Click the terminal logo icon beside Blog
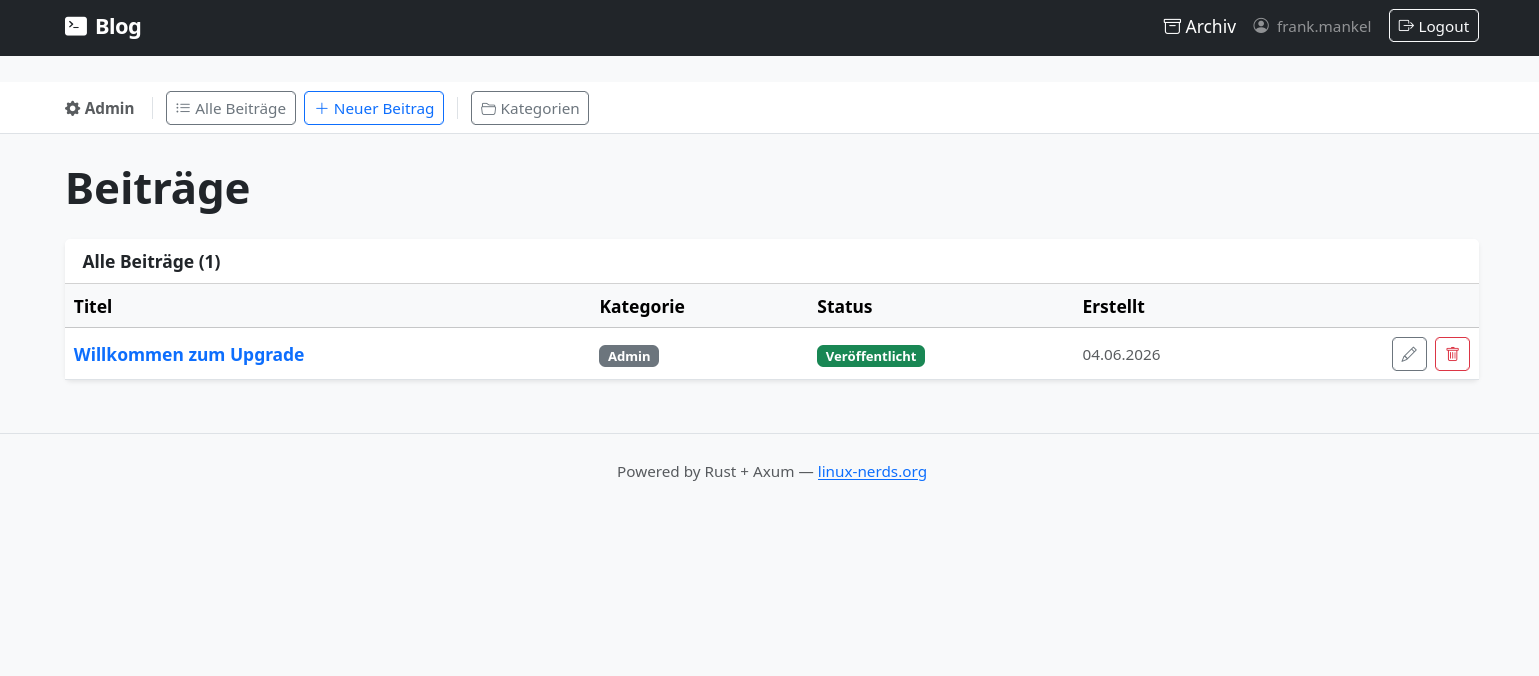The width and height of the screenshot is (1539, 676). (x=76, y=26)
